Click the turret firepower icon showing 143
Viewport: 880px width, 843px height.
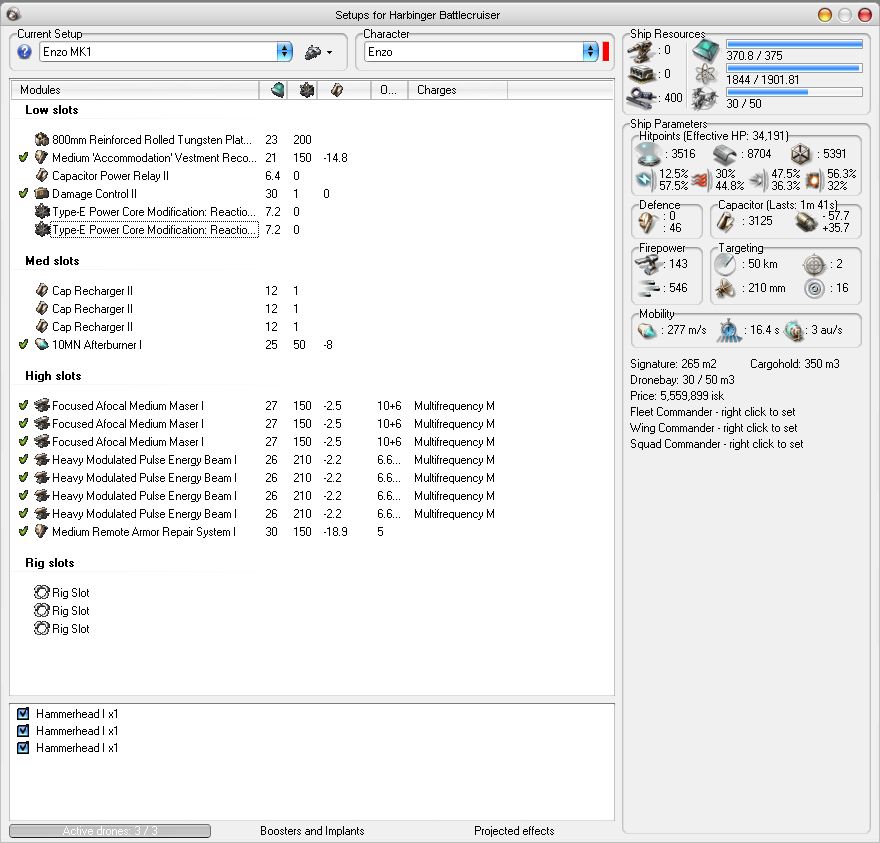click(x=648, y=264)
